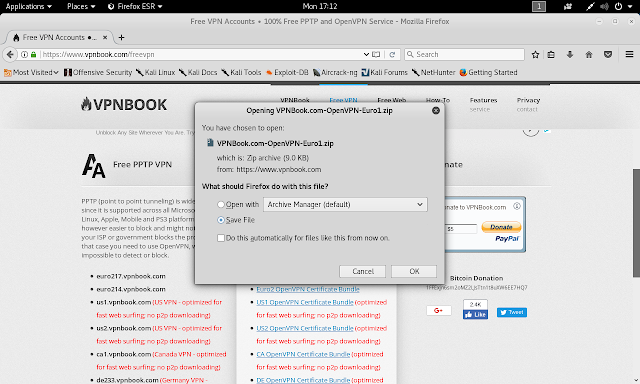Click the pen tool icon in top panel
This screenshot has height=384, width=640.
click(x=590, y=6)
